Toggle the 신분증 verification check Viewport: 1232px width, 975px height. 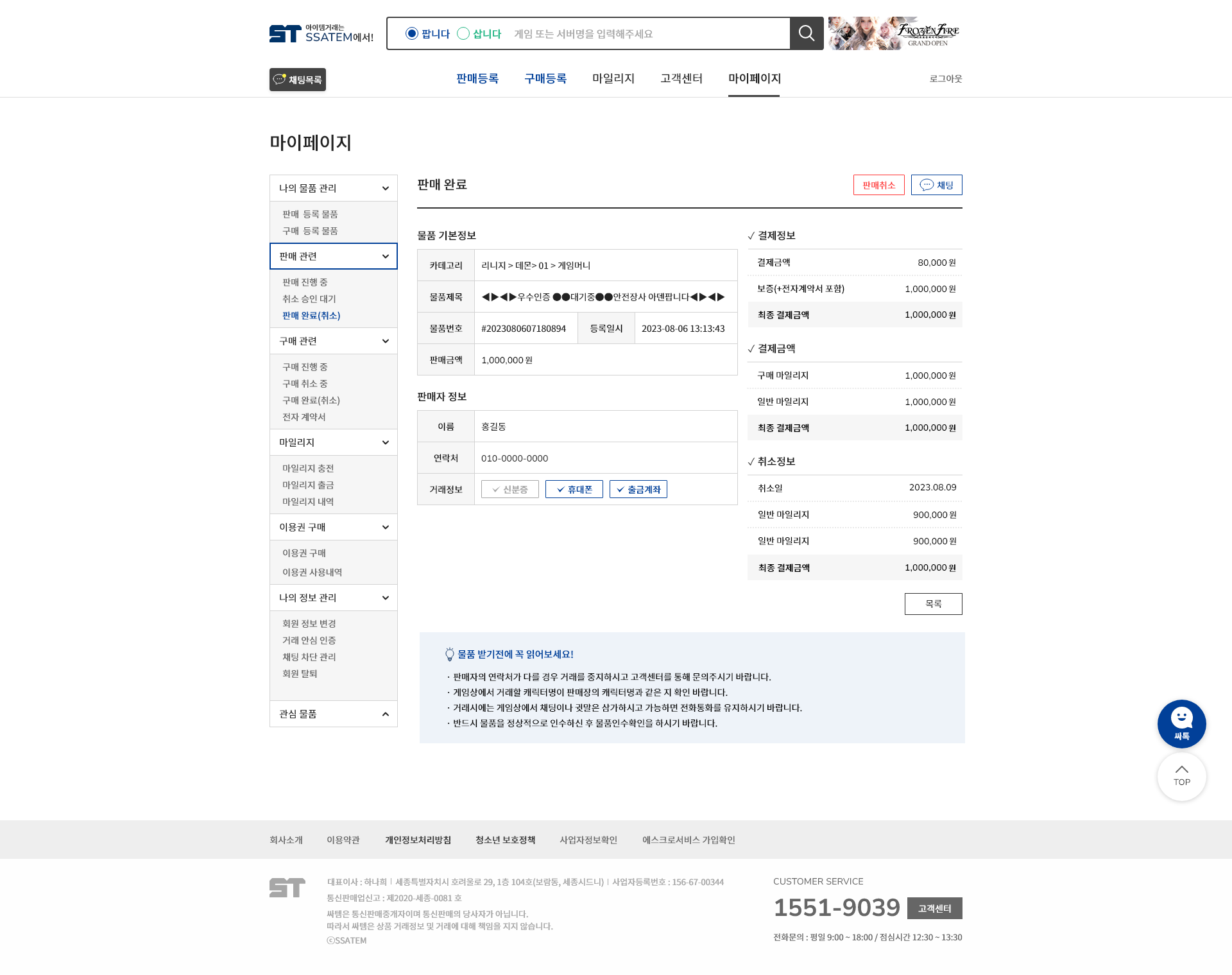(x=510, y=489)
